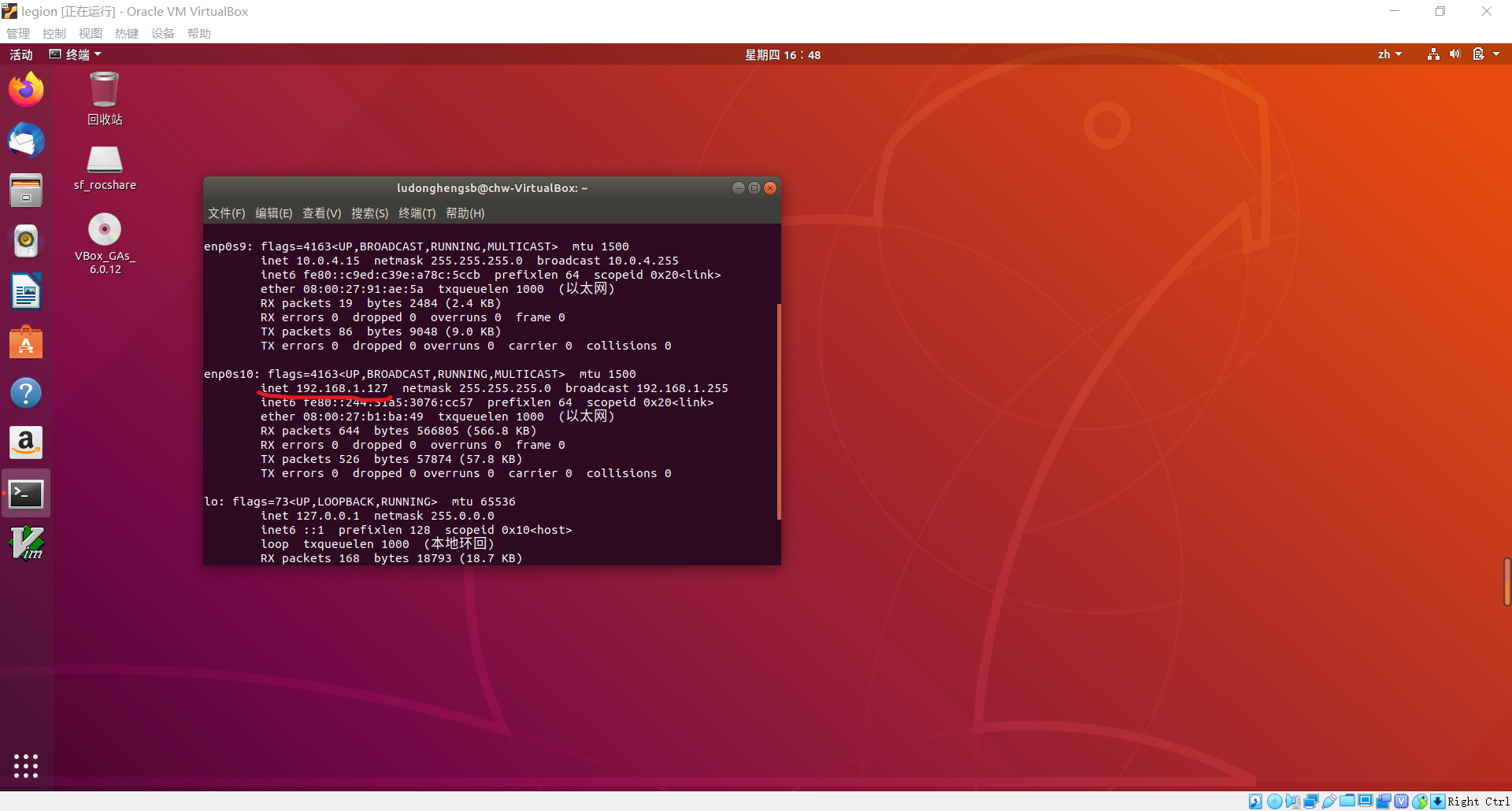The width and height of the screenshot is (1512, 811).
Task: Open the Help question mark icon
Action: click(26, 393)
